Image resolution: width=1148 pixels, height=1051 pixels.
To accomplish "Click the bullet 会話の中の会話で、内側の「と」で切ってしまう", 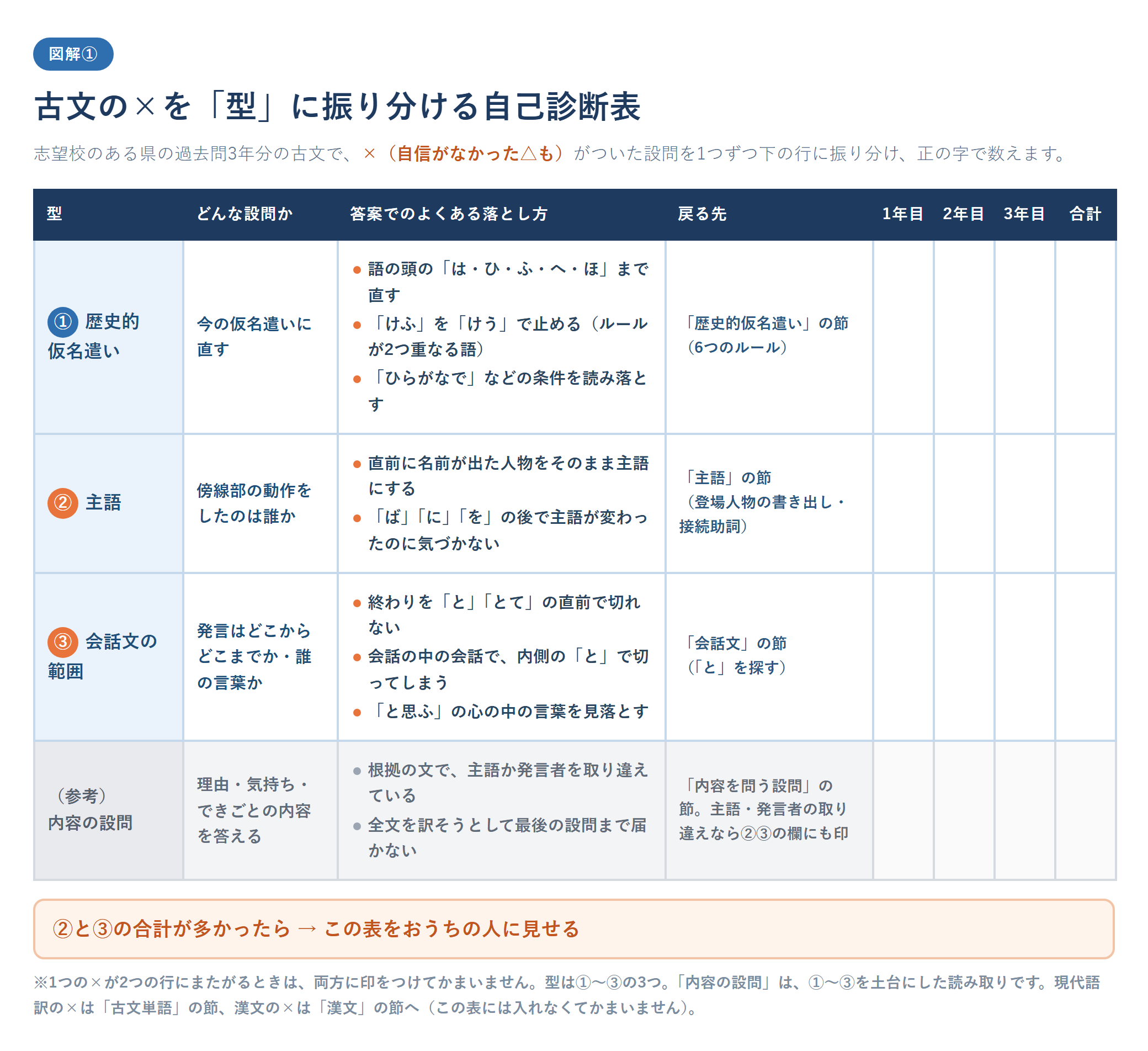I will pos(501,670).
